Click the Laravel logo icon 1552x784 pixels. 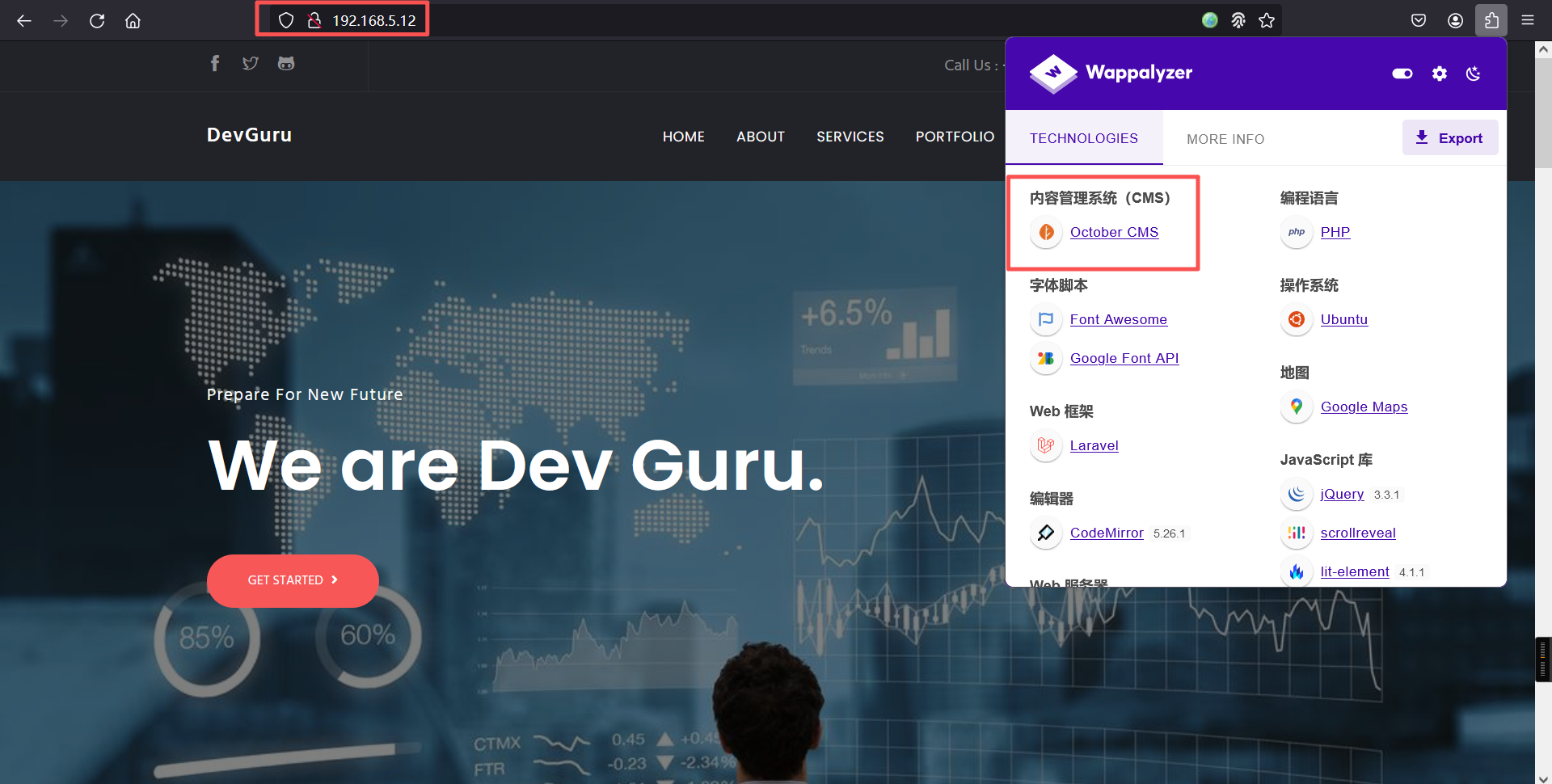[x=1046, y=445]
